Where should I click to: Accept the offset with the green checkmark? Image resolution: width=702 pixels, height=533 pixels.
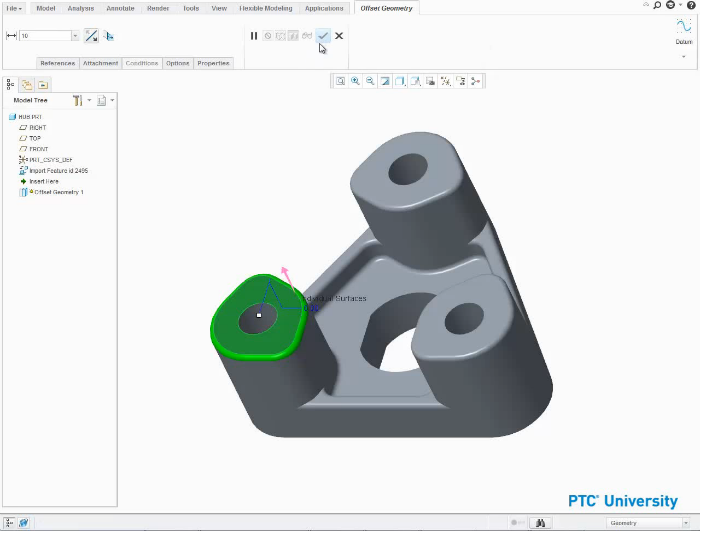point(323,36)
